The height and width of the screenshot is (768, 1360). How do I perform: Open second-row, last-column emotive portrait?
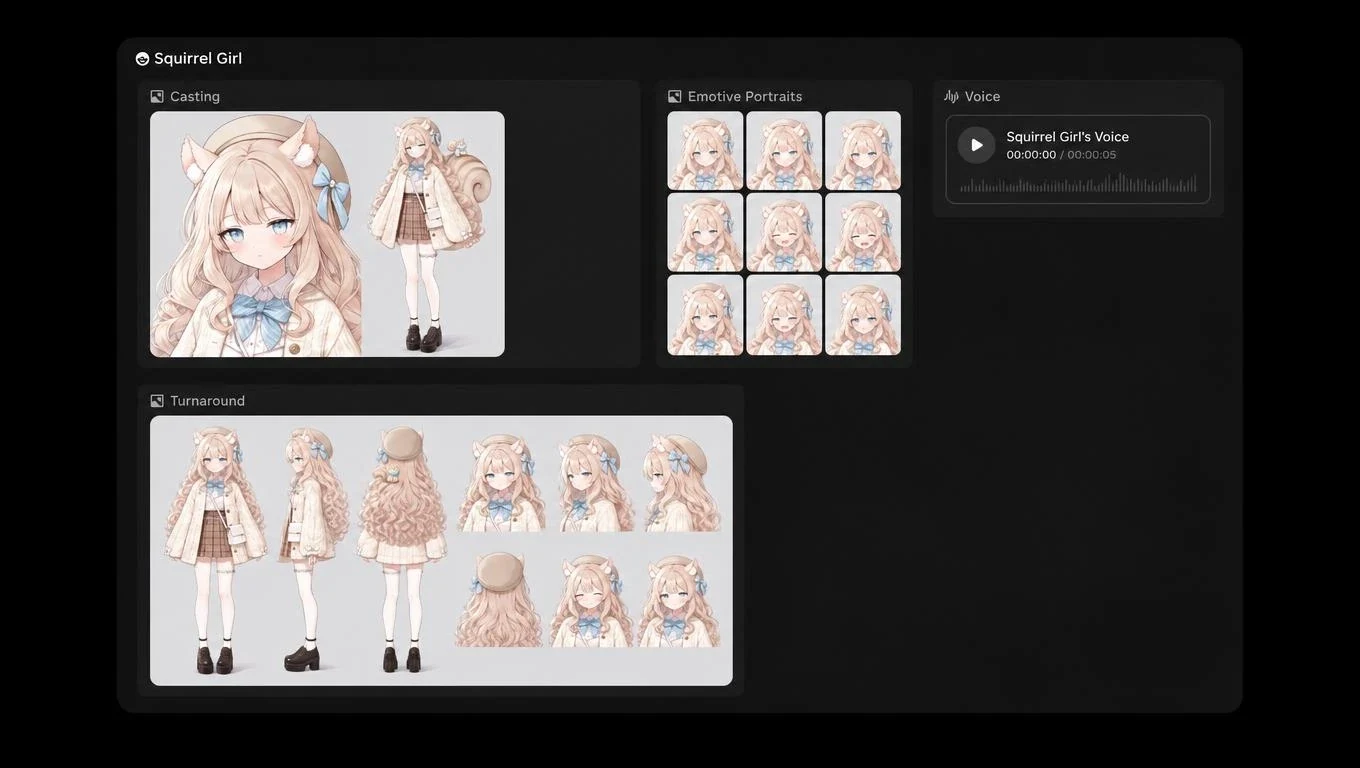point(863,232)
